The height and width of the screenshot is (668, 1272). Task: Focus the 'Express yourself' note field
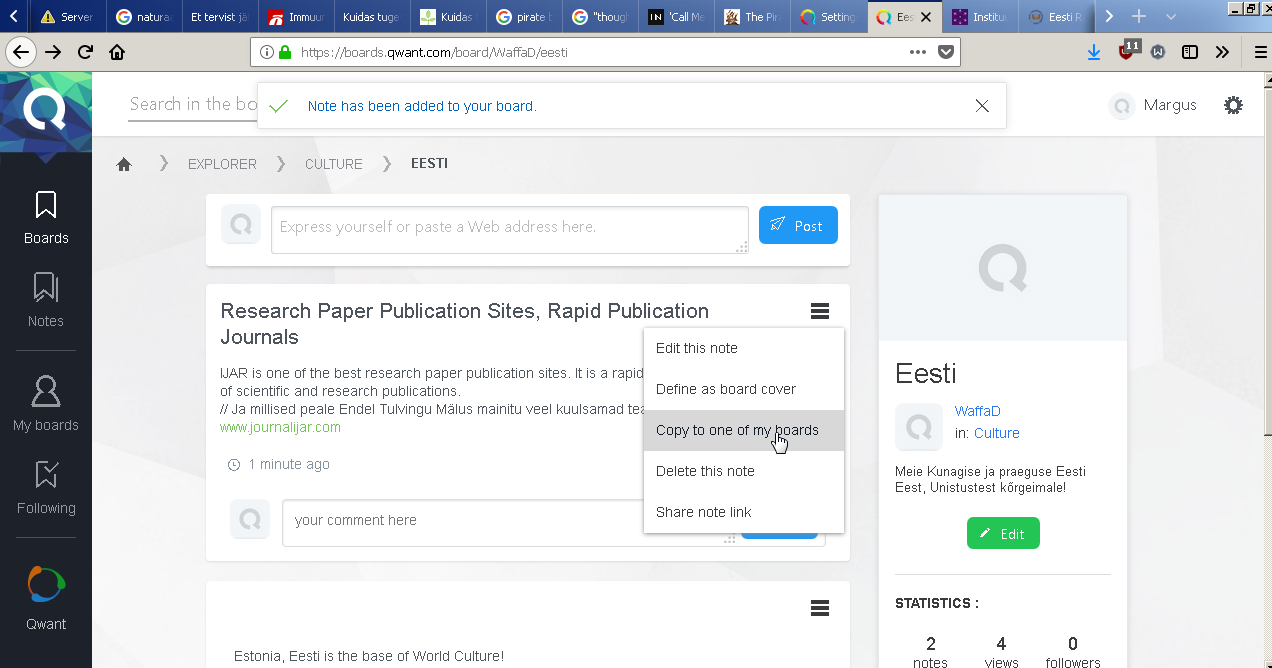[x=510, y=229]
